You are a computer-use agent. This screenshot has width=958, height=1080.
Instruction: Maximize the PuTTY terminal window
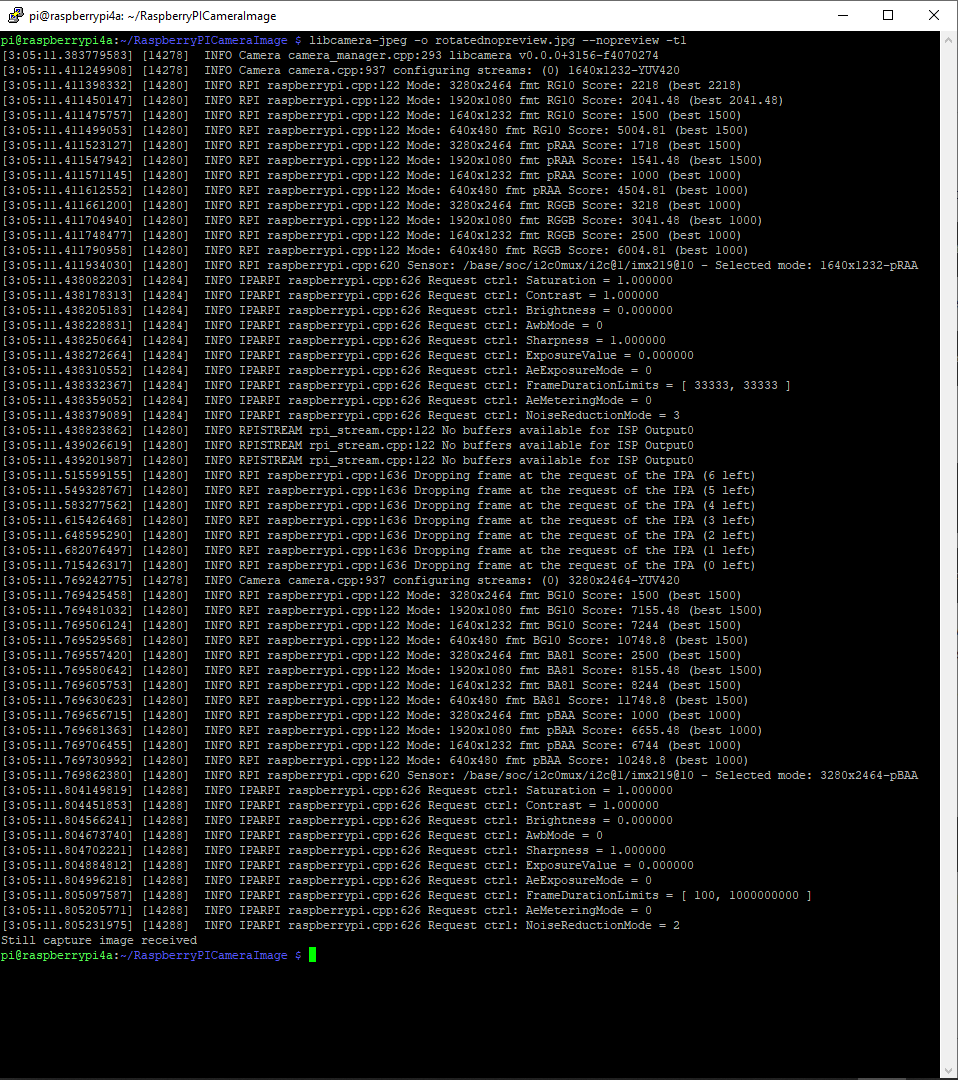coord(888,16)
